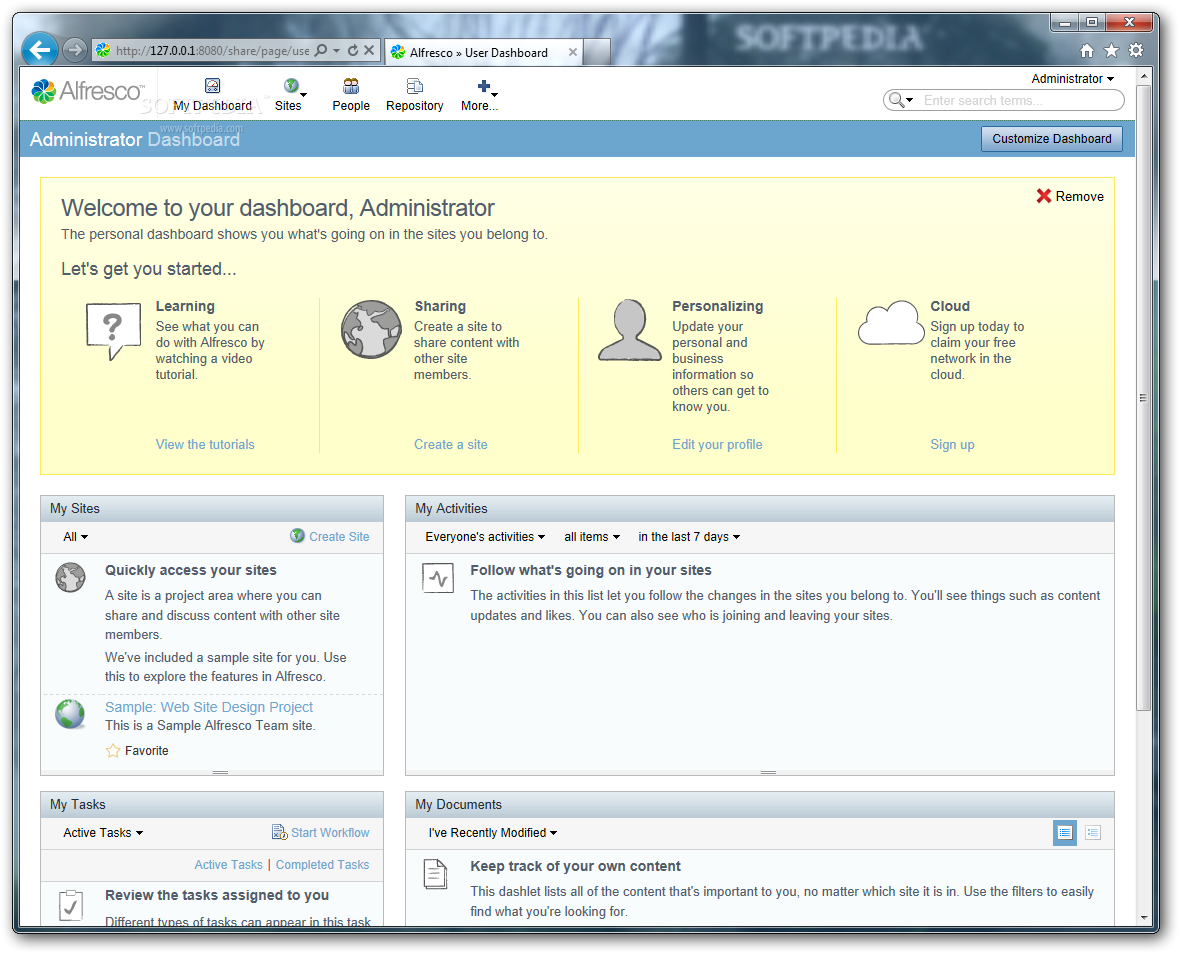
Task: Open the in the last 7 days dropdown
Action: click(x=689, y=537)
